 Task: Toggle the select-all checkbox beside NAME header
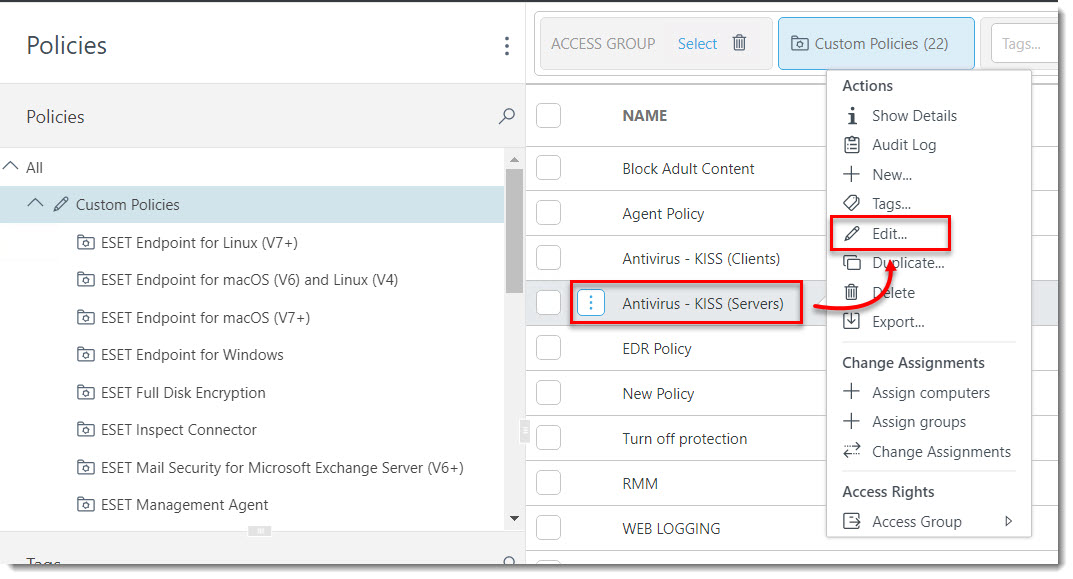click(548, 116)
